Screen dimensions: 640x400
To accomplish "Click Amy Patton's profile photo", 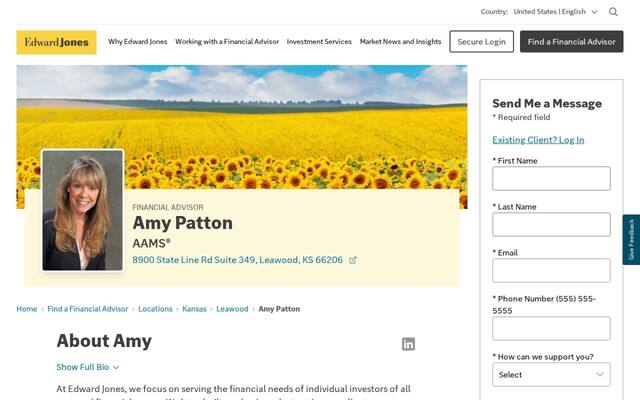I will coord(82,210).
